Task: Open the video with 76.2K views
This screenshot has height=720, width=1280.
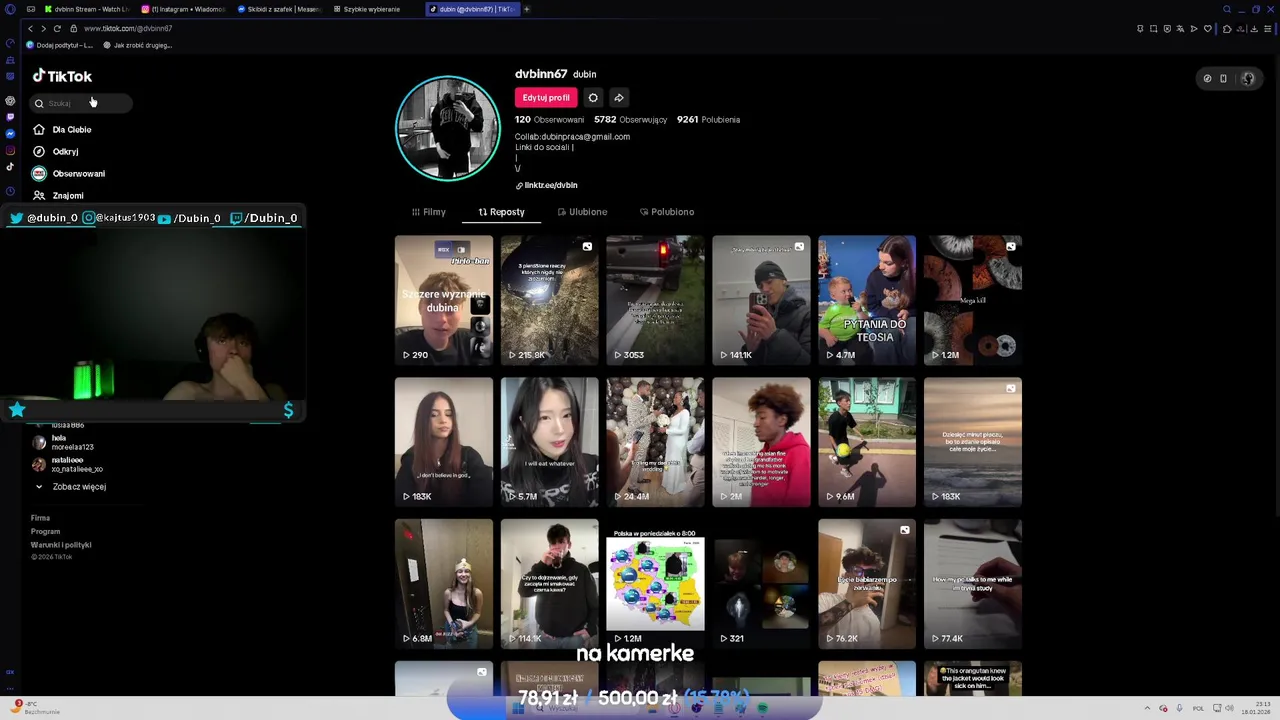Action: [x=868, y=584]
